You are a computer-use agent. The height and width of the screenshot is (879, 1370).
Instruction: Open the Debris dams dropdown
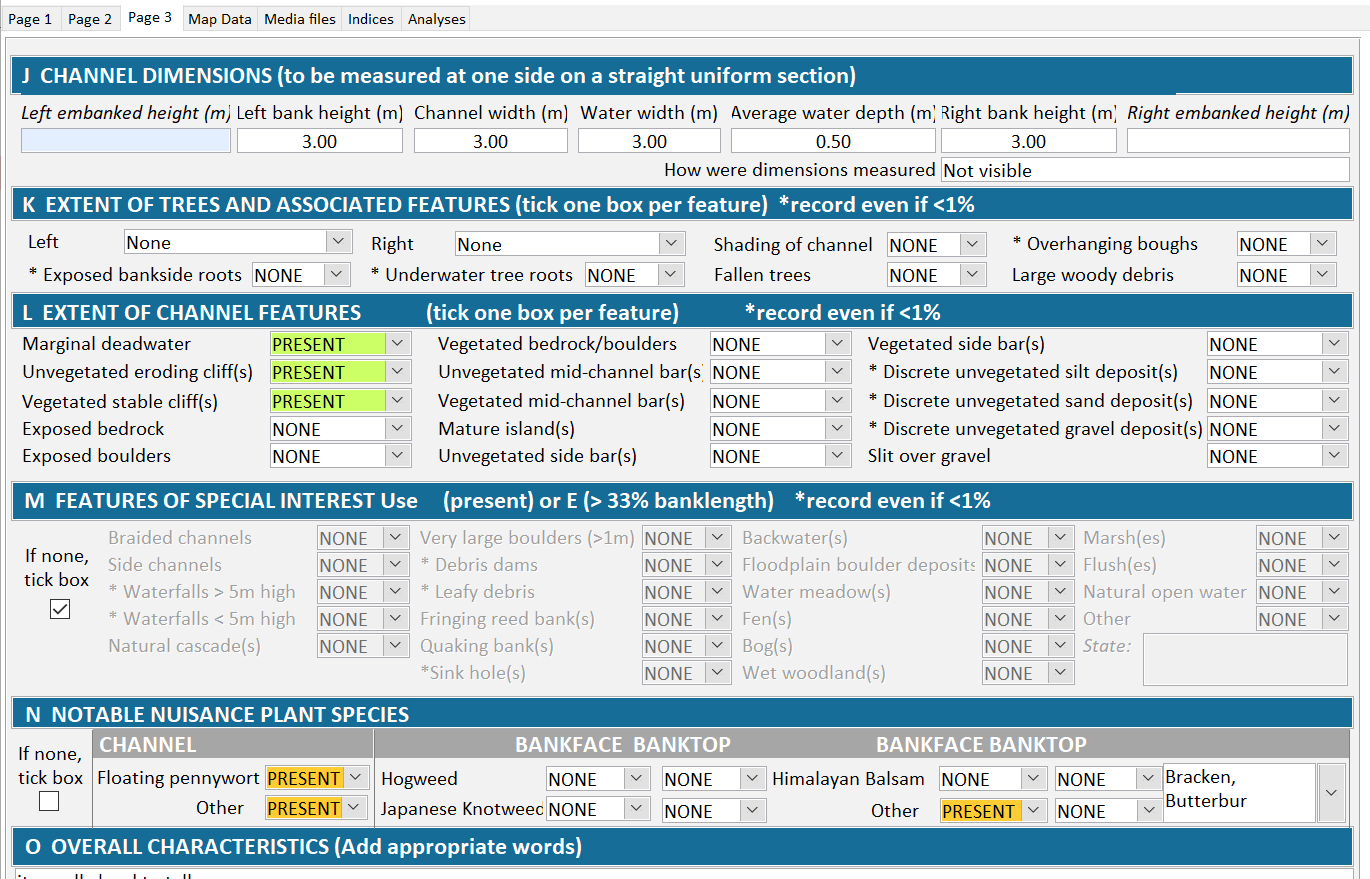point(687,565)
